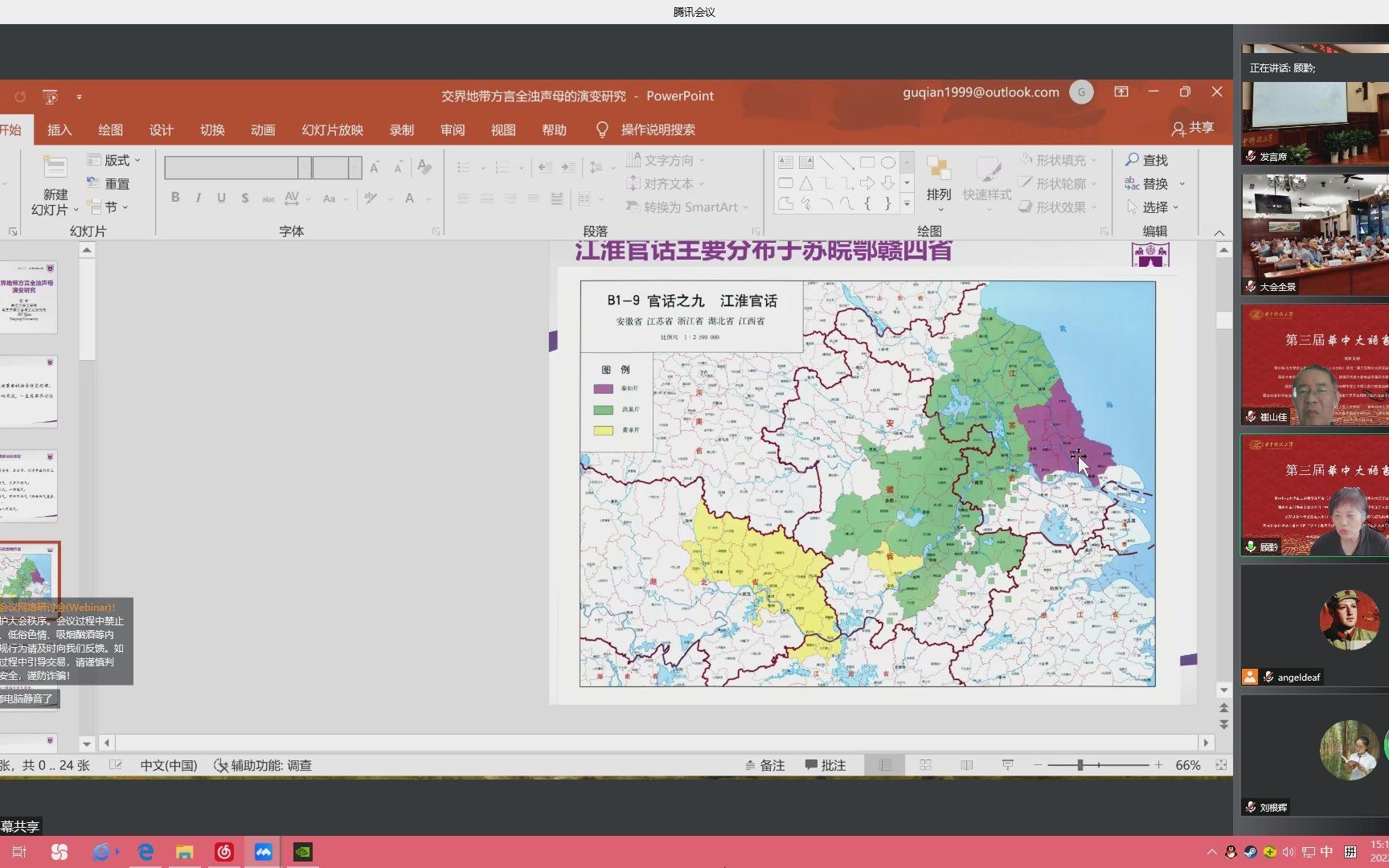Click fit slide to window icon
1389x868 pixels.
[1221, 765]
